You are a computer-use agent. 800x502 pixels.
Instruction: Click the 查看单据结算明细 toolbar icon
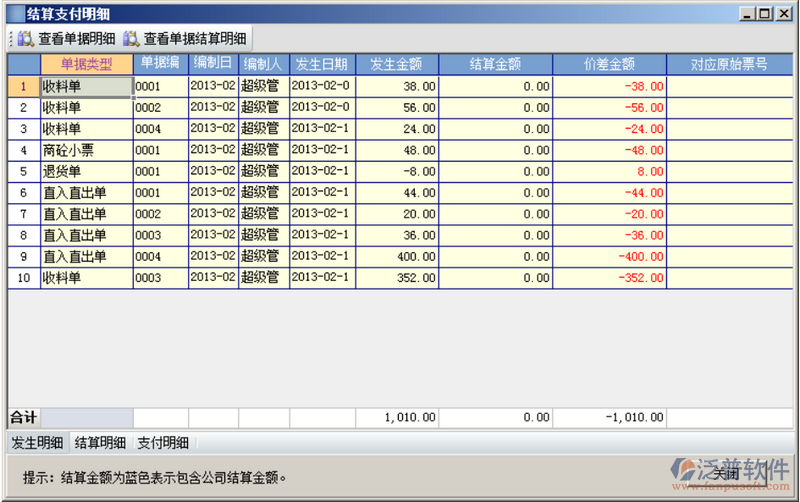tap(131, 39)
